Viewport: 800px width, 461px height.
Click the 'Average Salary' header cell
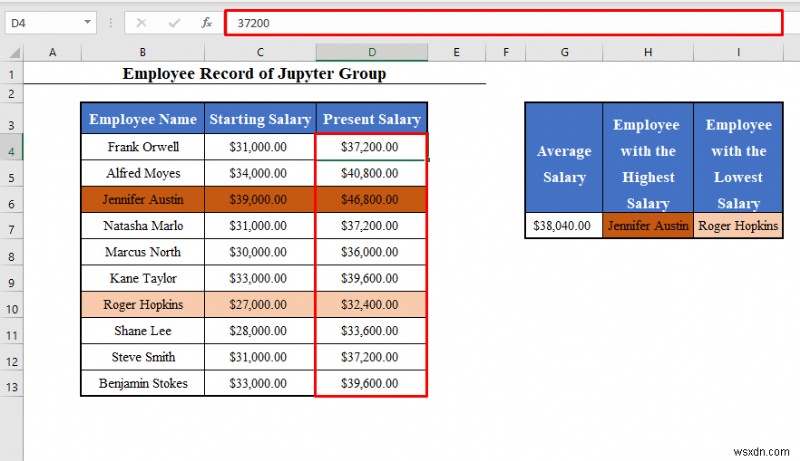pos(564,158)
